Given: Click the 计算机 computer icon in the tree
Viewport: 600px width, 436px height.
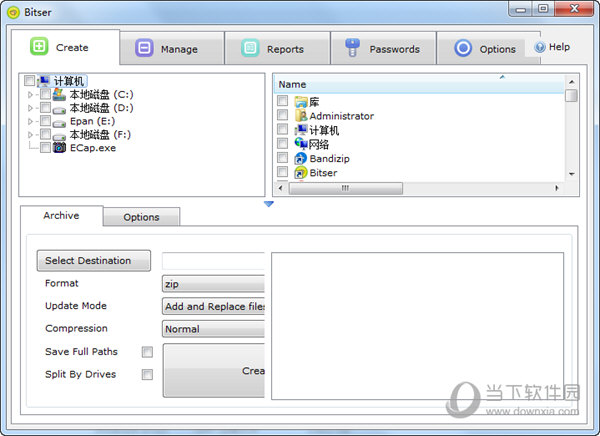Looking at the screenshot, I should 44,81.
